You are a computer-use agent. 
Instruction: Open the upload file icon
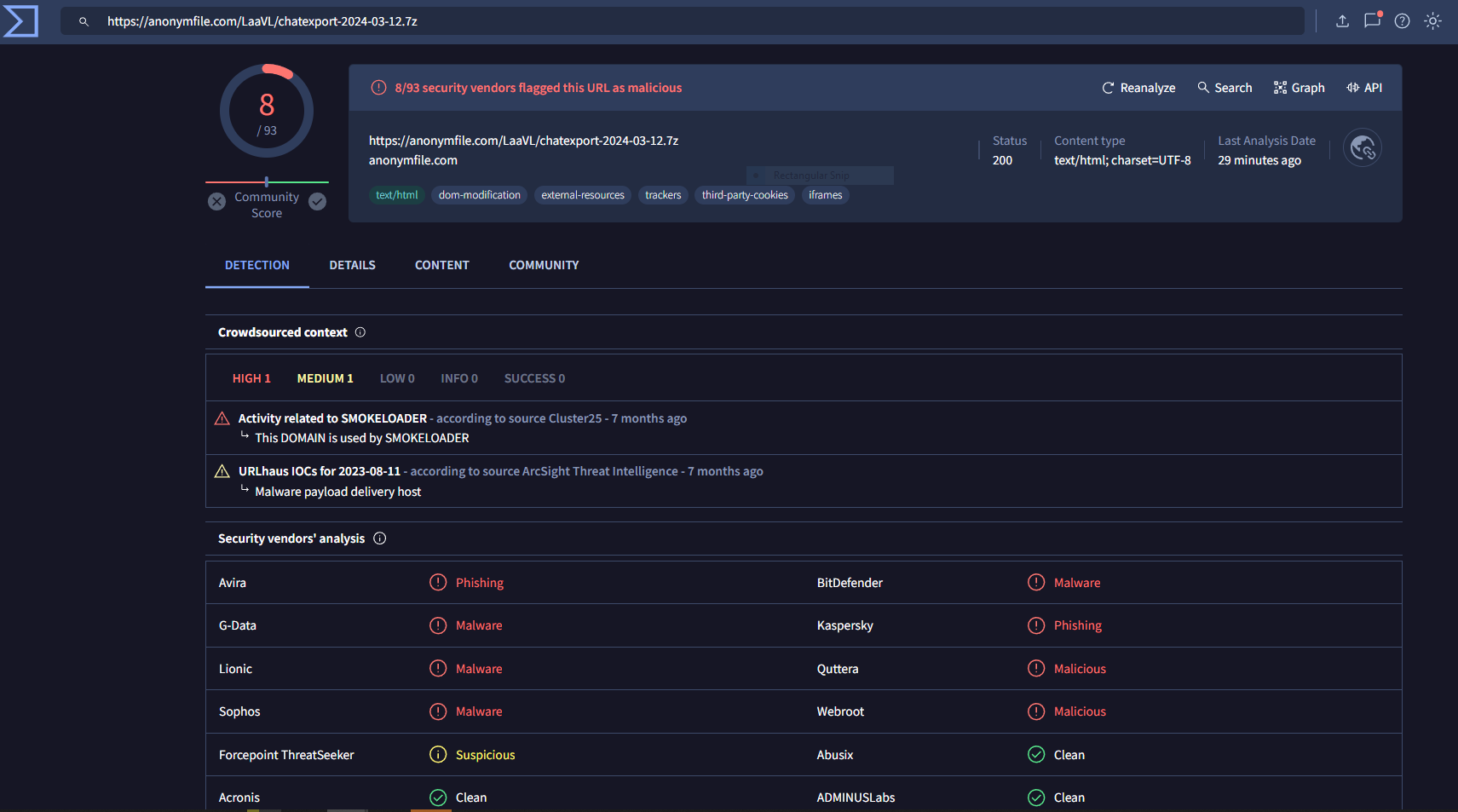(x=1342, y=21)
